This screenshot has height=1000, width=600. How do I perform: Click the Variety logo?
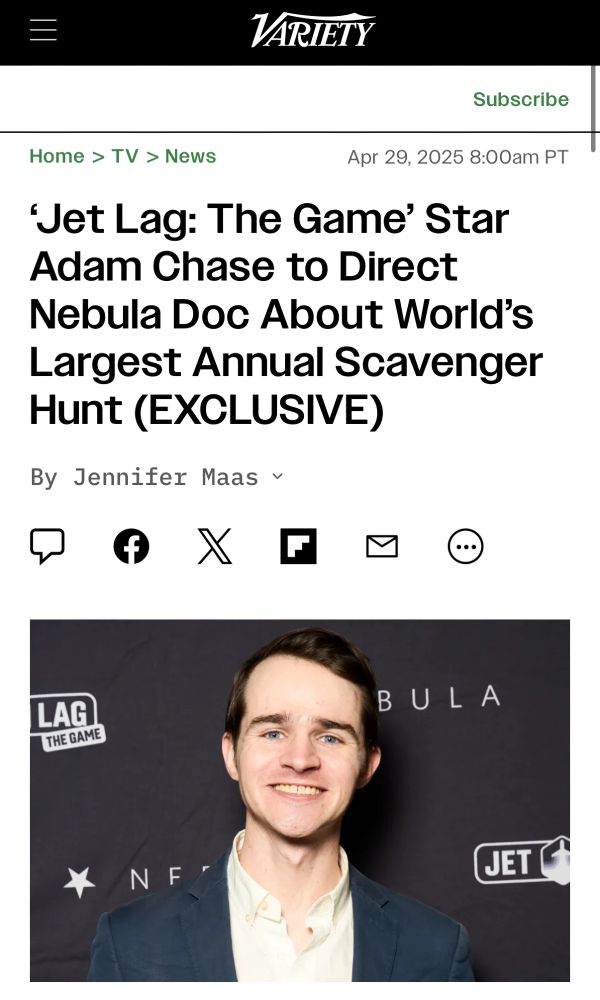click(x=312, y=31)
